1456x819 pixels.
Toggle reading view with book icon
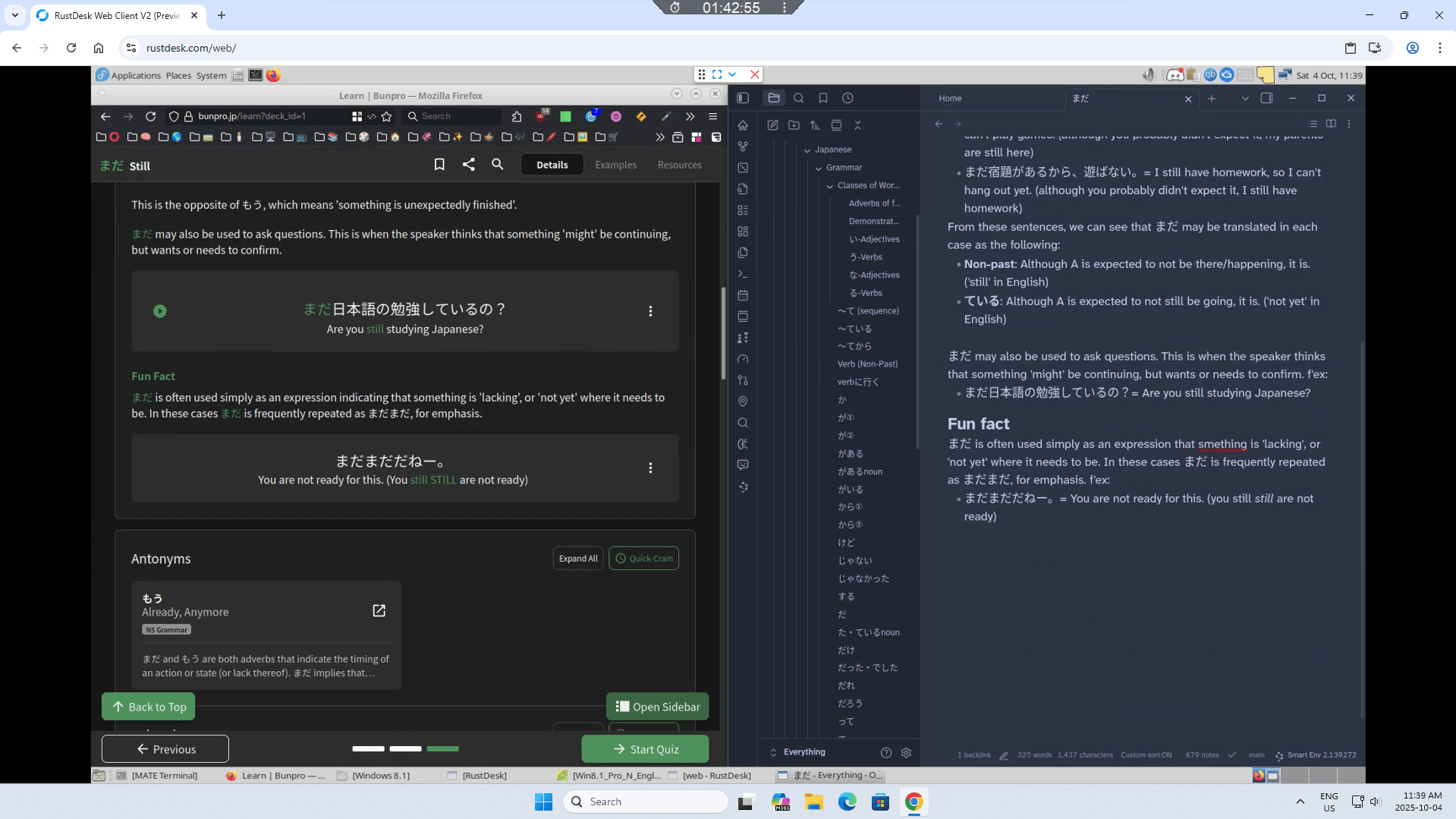click(1331, 124)
